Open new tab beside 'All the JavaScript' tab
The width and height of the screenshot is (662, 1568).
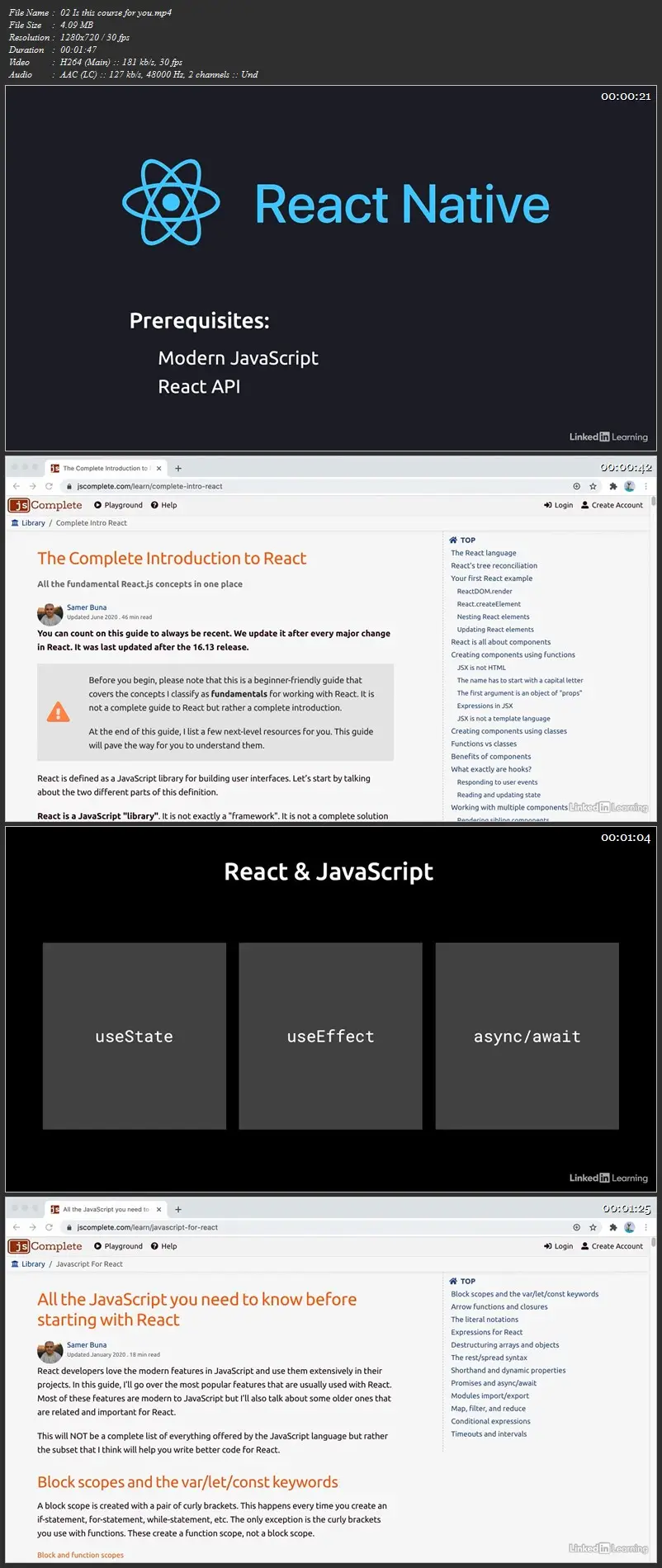[x=178, y=1209]
